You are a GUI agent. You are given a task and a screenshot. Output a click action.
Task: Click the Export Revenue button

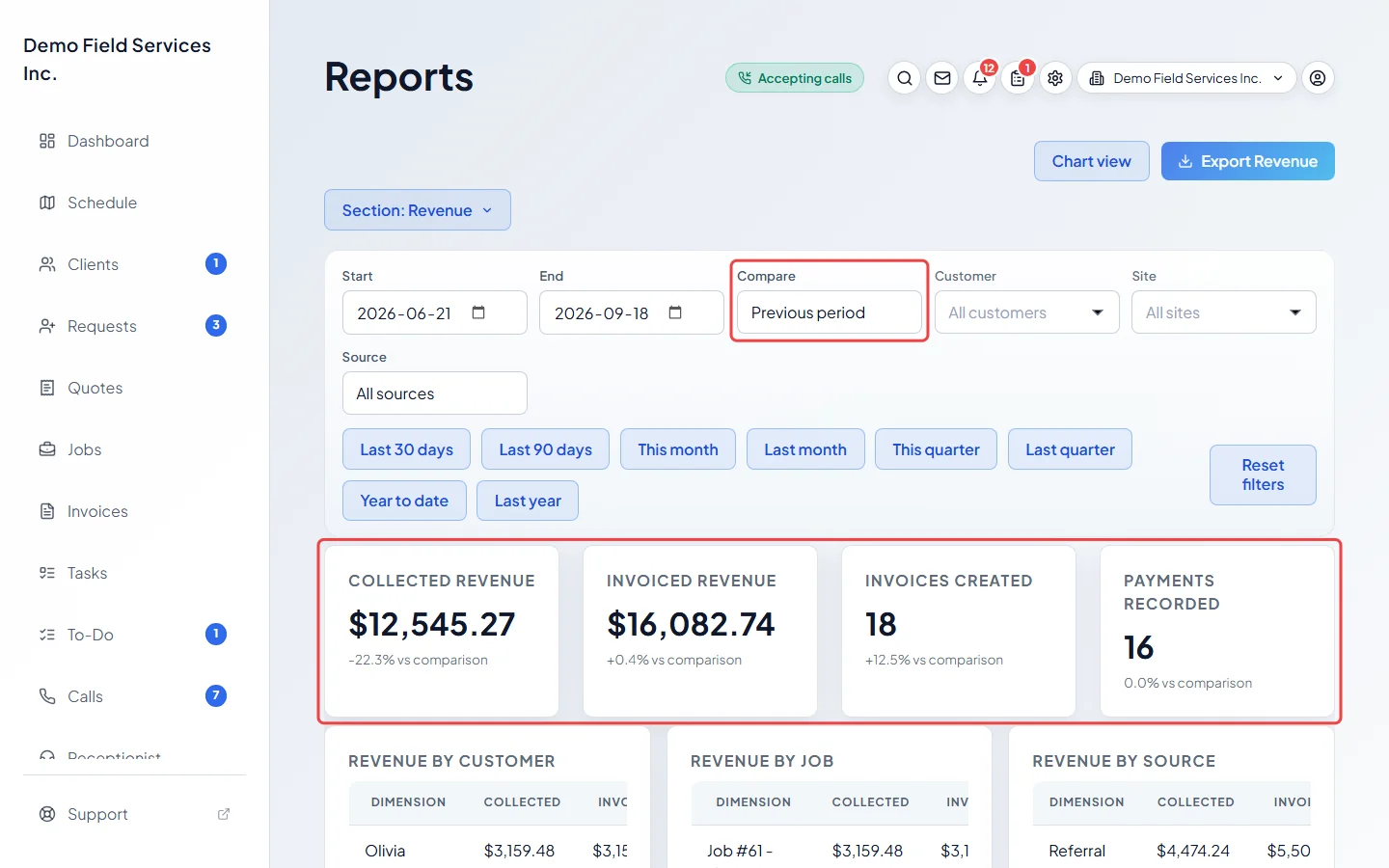pos(1248,161)
